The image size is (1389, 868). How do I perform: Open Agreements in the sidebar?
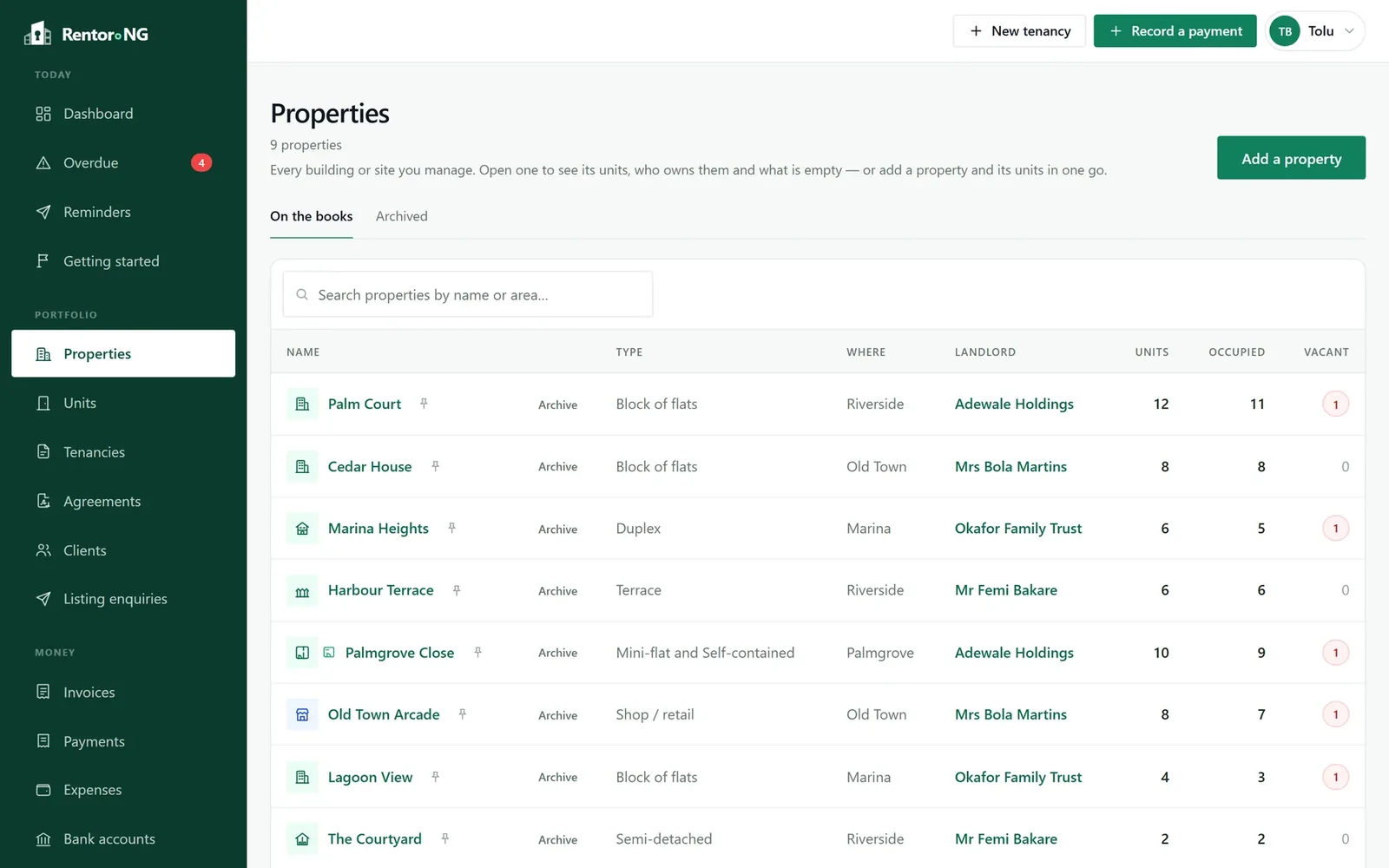[123, 501]
